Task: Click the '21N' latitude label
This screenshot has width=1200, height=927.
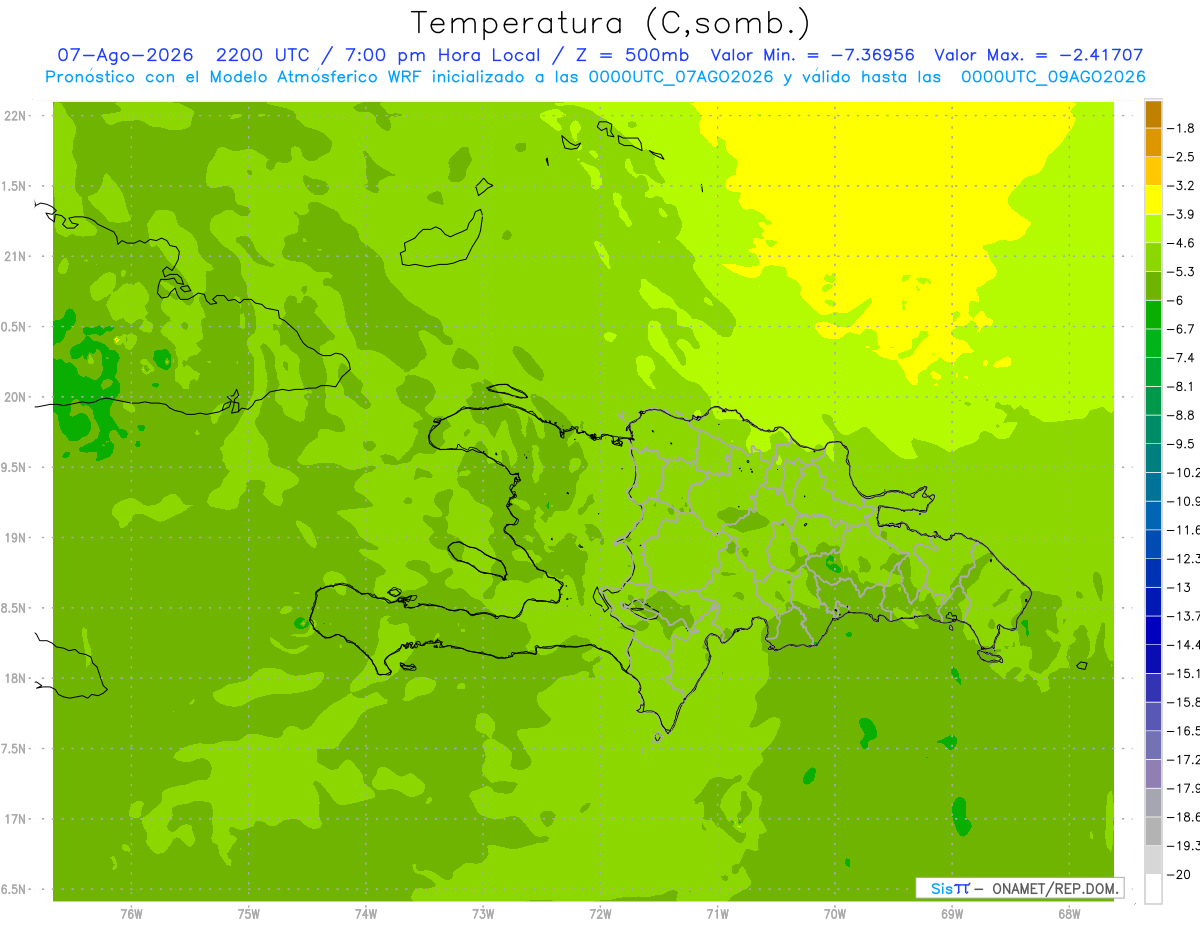Action: [x=16, y=257]
